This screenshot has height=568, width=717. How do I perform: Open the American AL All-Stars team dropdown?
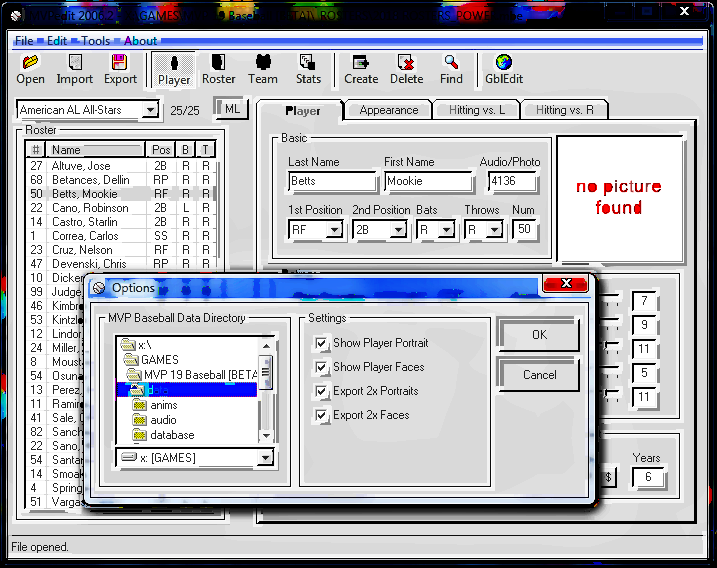150,110
